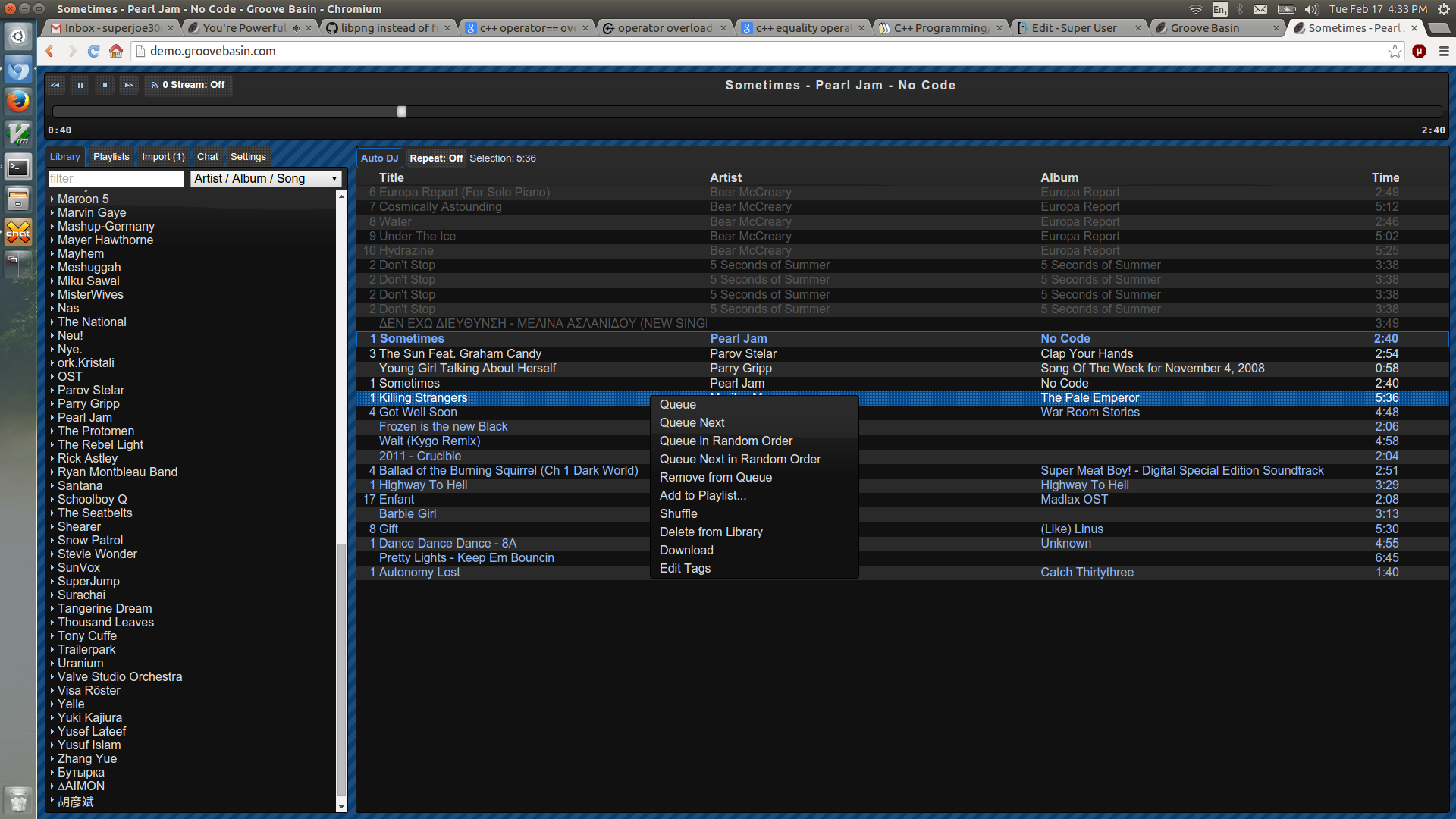Select The Sun Feat. Graham Candy track
Image resolution: width=1456 pixels, height=819 pixels.
(902, 354)
